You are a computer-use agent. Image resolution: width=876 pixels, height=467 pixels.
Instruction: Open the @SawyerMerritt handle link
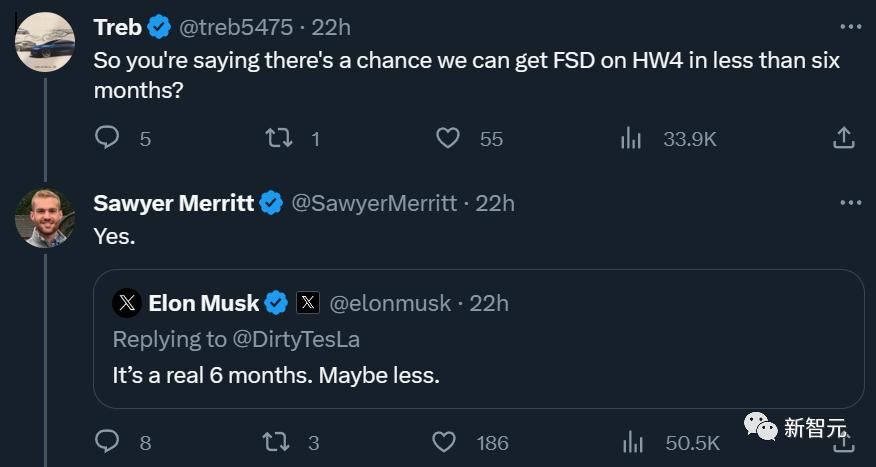pyautogui.click(x=373, y=203)
